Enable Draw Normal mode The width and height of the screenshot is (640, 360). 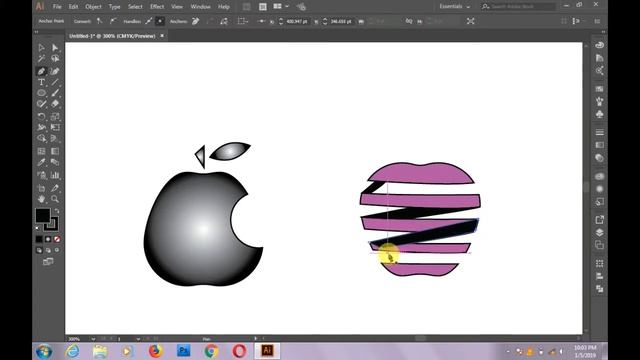39,250
